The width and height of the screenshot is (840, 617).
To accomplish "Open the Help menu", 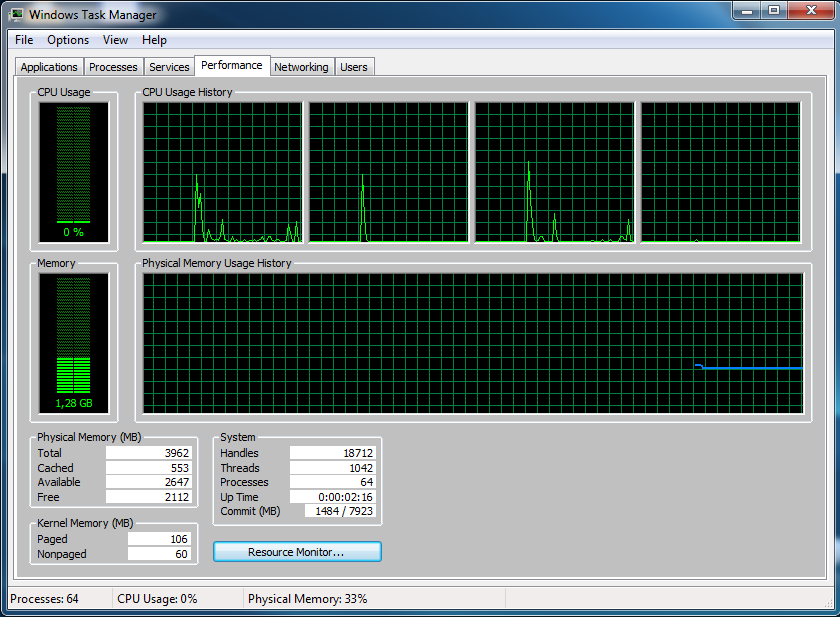I will 154,40.
